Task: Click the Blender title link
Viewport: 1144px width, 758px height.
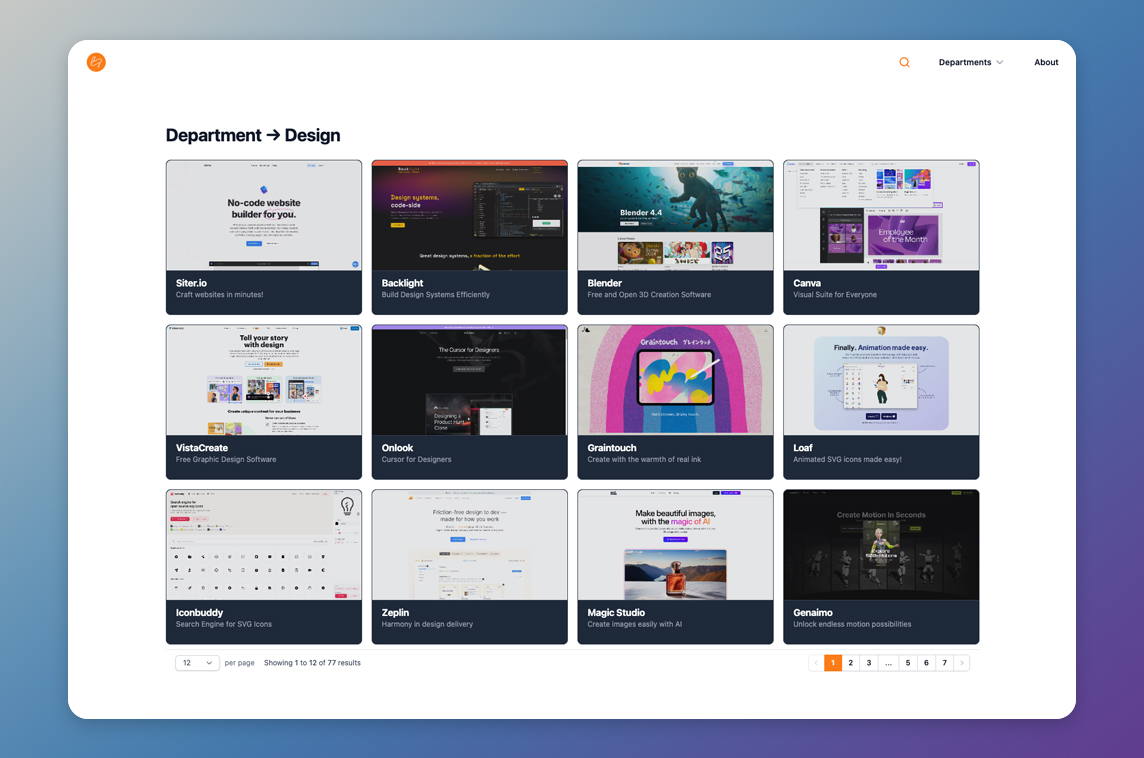Action: click(604, 283)
